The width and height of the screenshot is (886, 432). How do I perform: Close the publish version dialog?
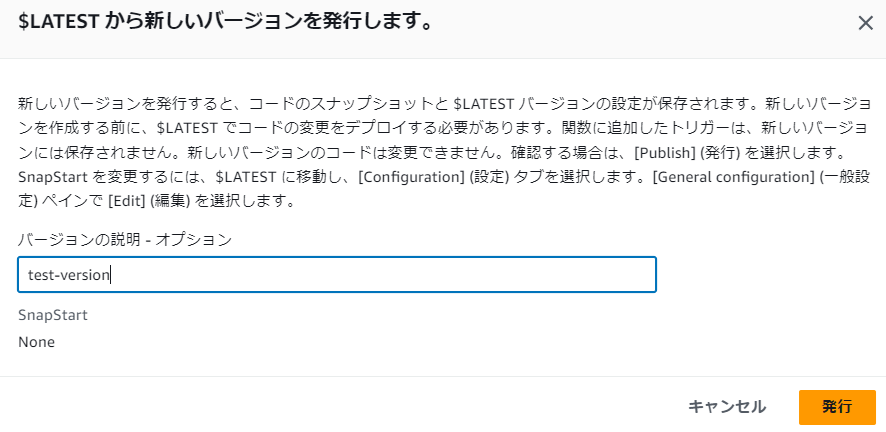[x=865, y=23]
